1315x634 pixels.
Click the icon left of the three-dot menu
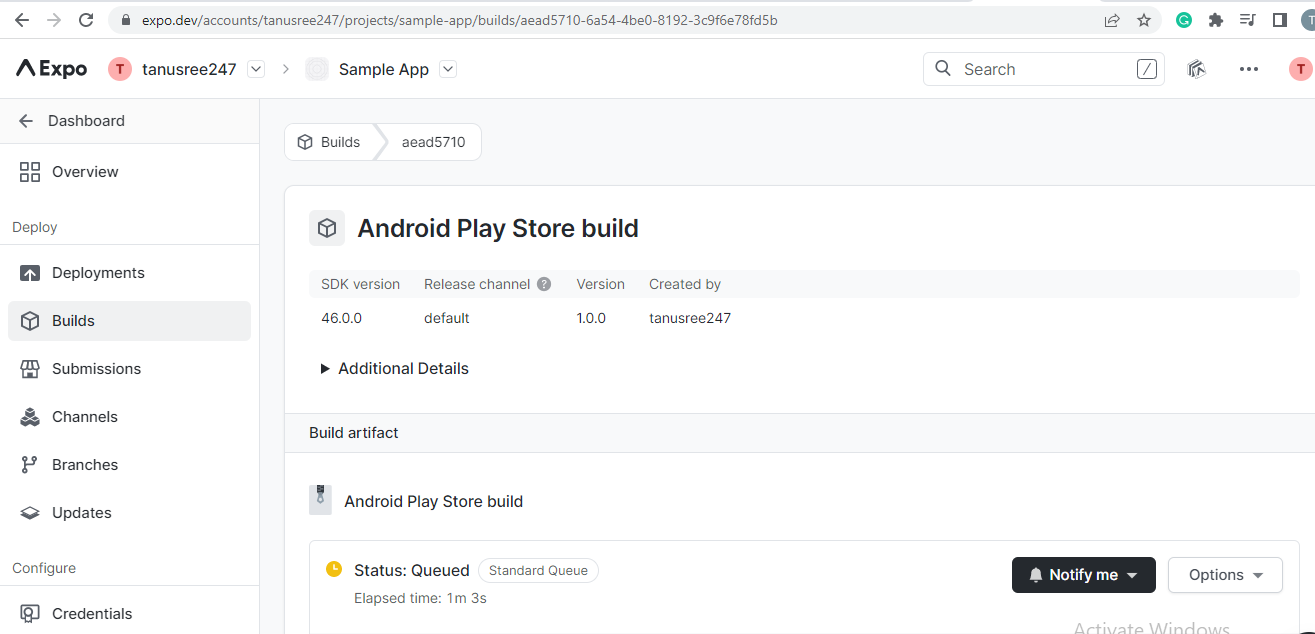click(x=1196, y=69)
